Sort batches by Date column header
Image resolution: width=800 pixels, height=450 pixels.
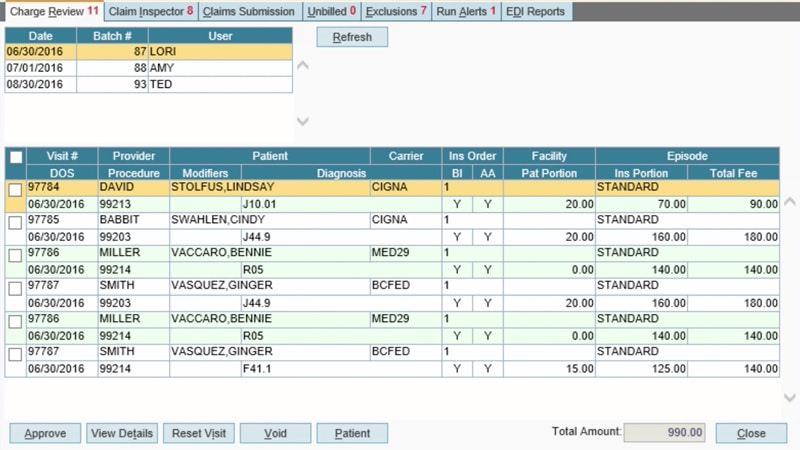point(41,36)
